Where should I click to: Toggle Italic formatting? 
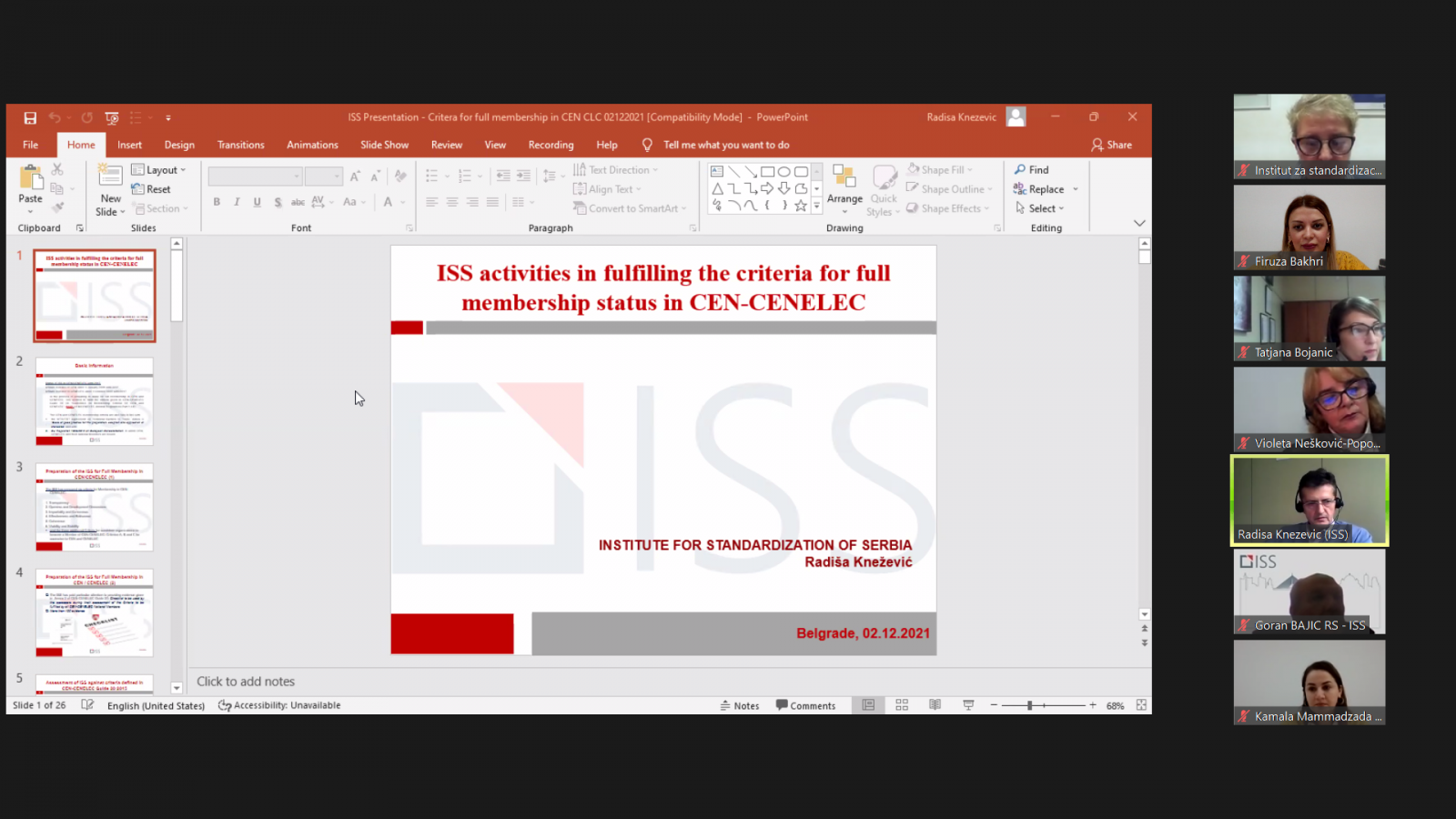(237, 202)
